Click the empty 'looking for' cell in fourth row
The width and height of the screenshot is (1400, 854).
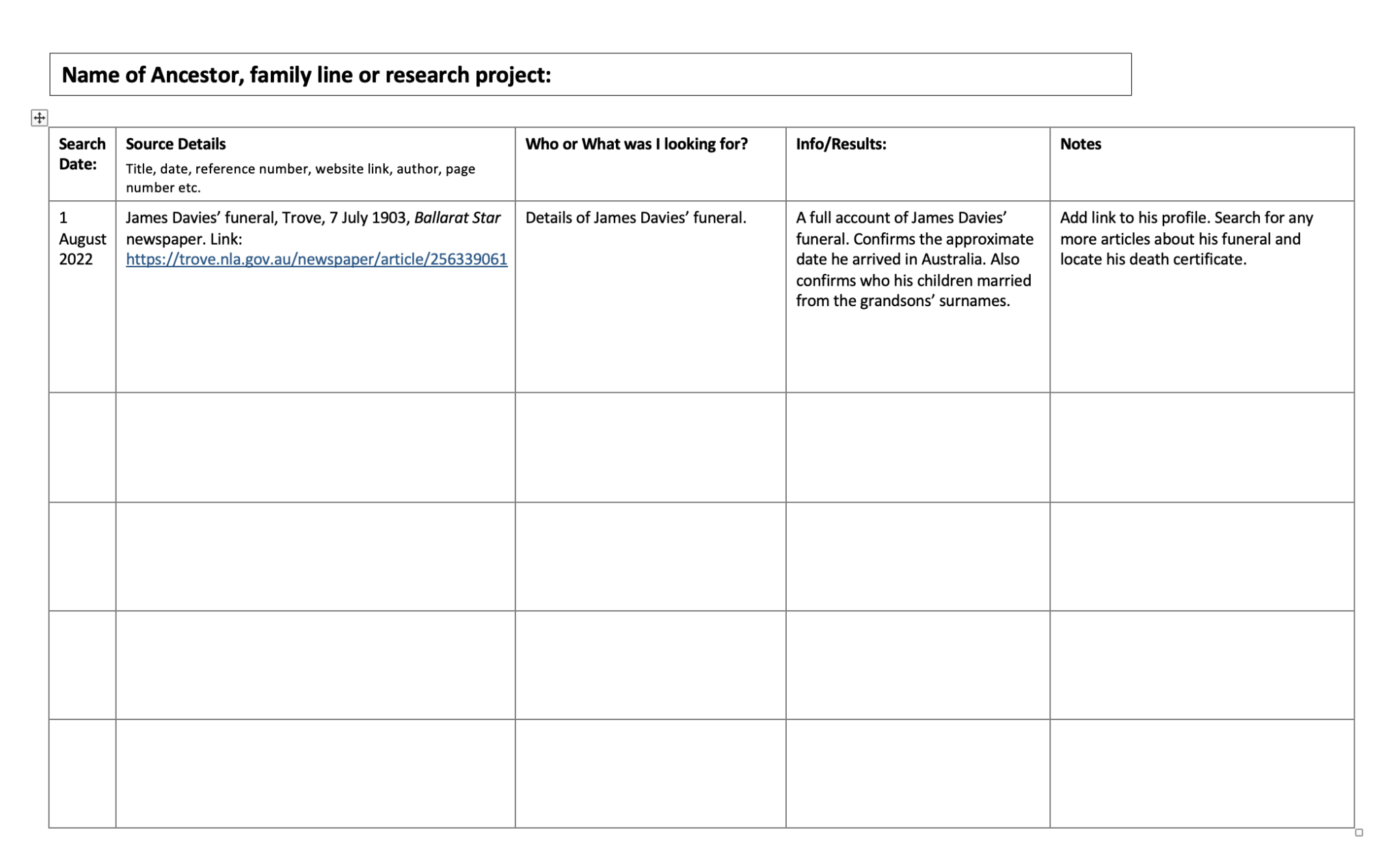click(x=650, y=665)
